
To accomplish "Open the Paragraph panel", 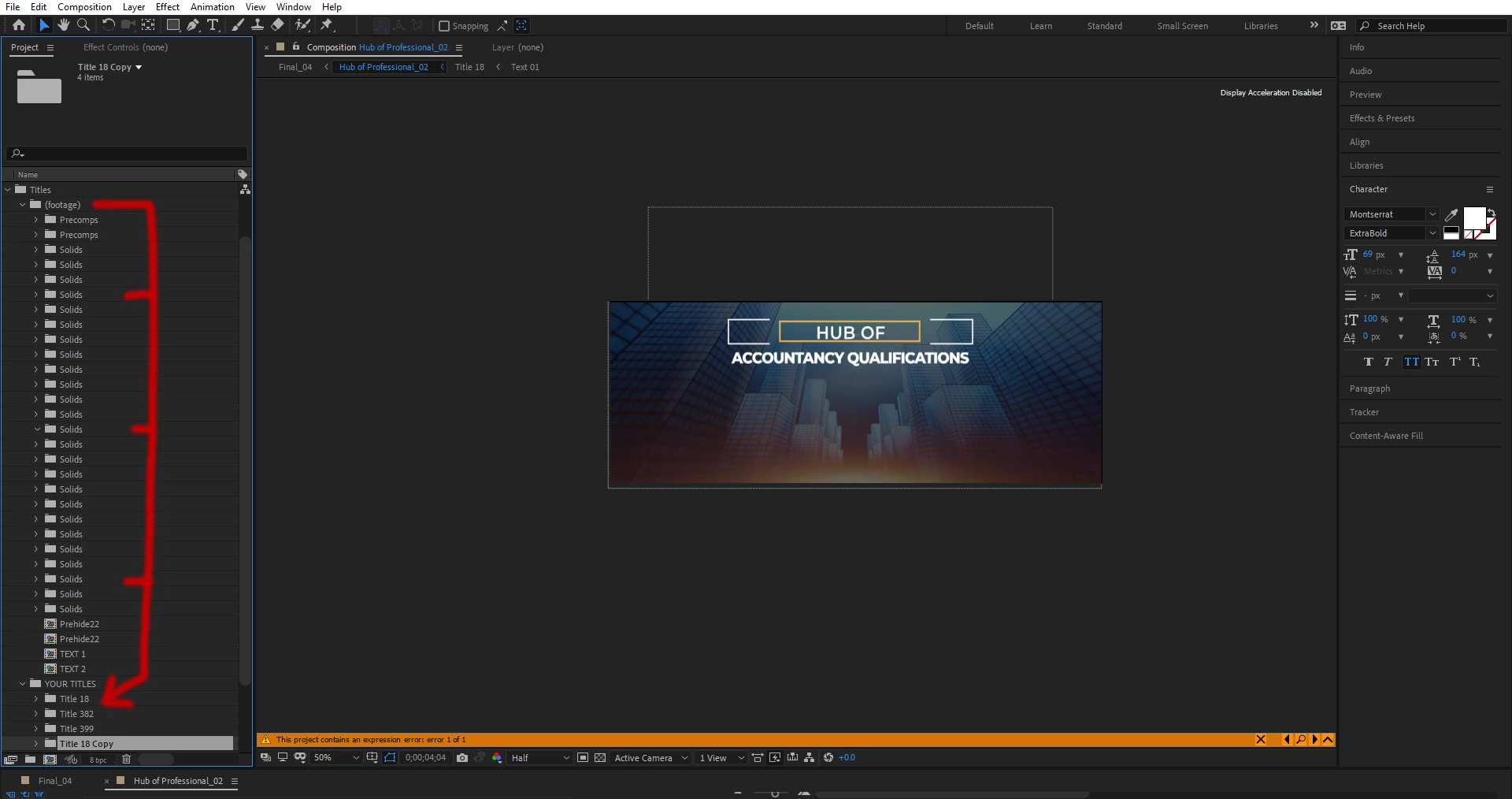I will click(x=1369, y=388).
